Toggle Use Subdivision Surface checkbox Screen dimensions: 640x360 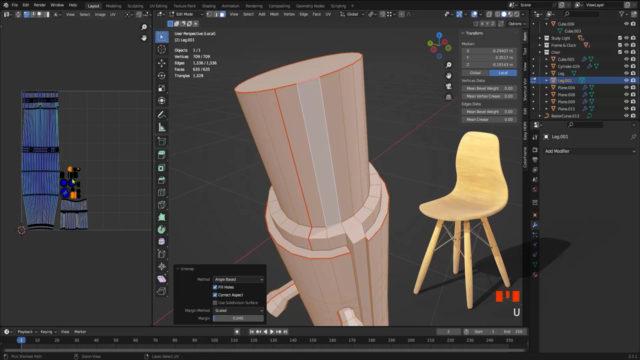(215, 303)
